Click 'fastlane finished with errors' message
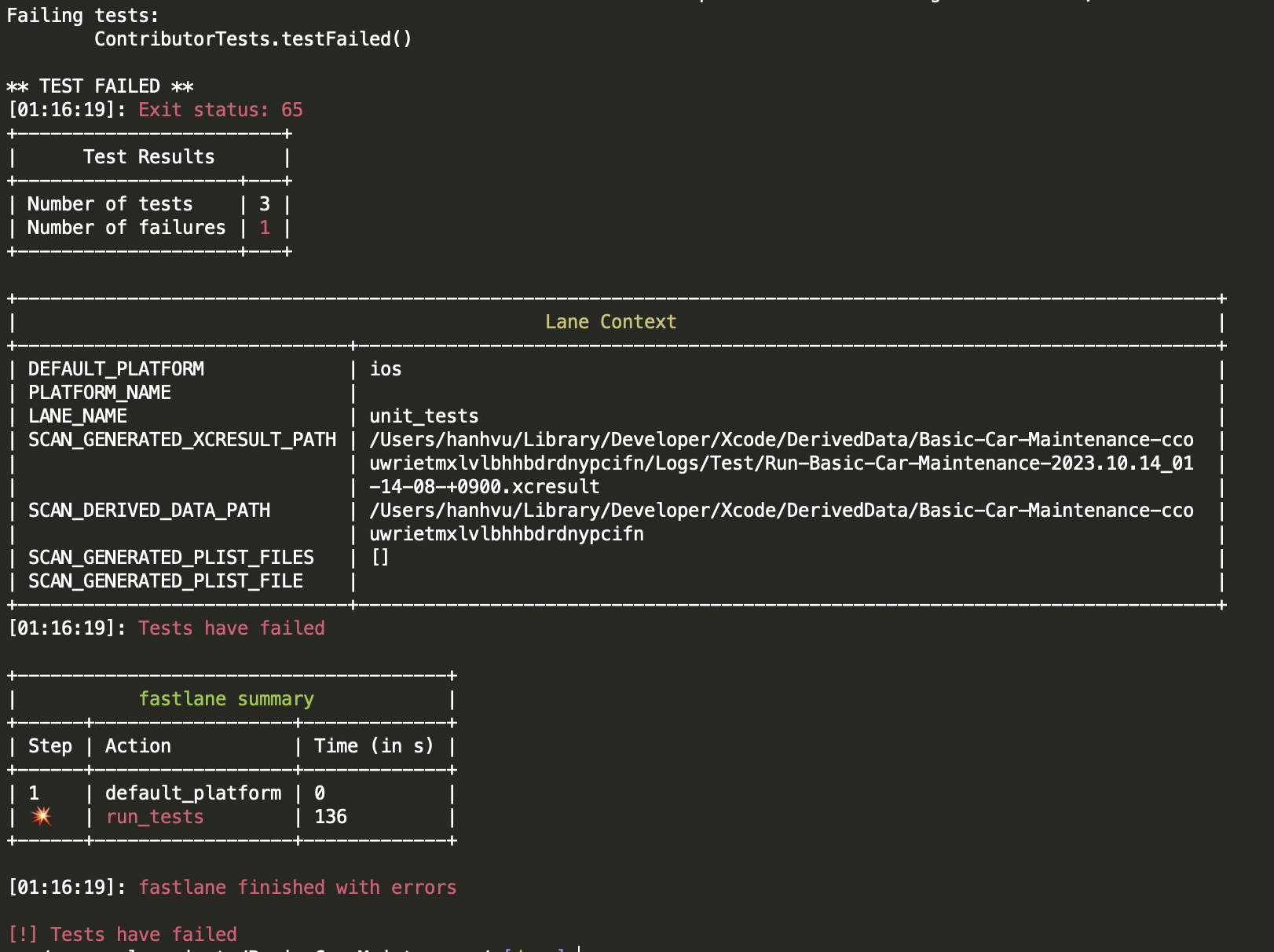The width and height of the screenshot is (1274, 952). point(298,888)
